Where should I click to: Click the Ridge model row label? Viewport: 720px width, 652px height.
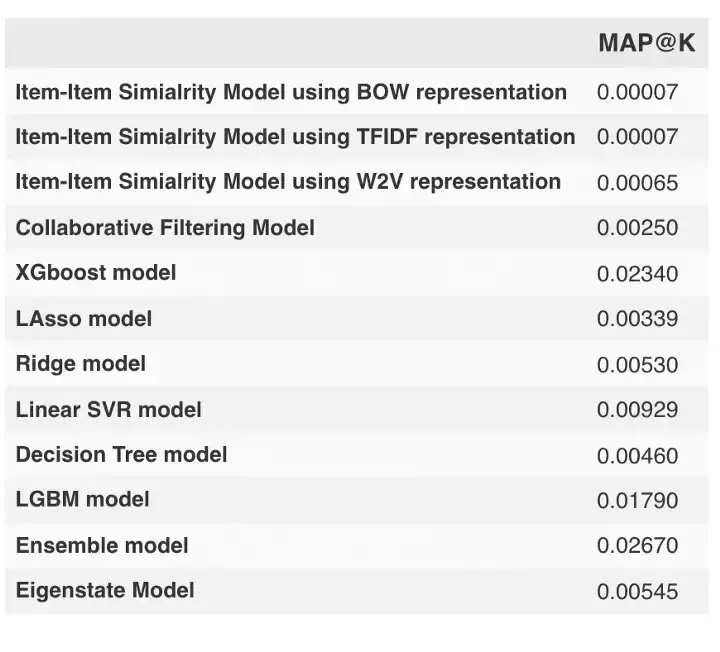pyautogui.click(x=81, y=364)
